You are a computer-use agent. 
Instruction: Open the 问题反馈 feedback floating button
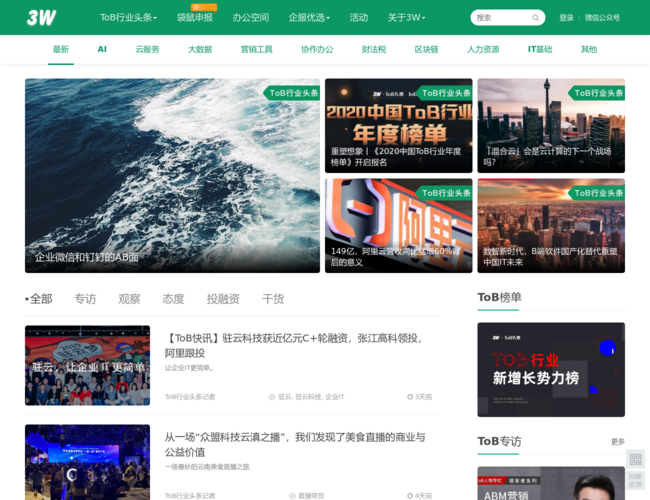click(x=635, y=480)
